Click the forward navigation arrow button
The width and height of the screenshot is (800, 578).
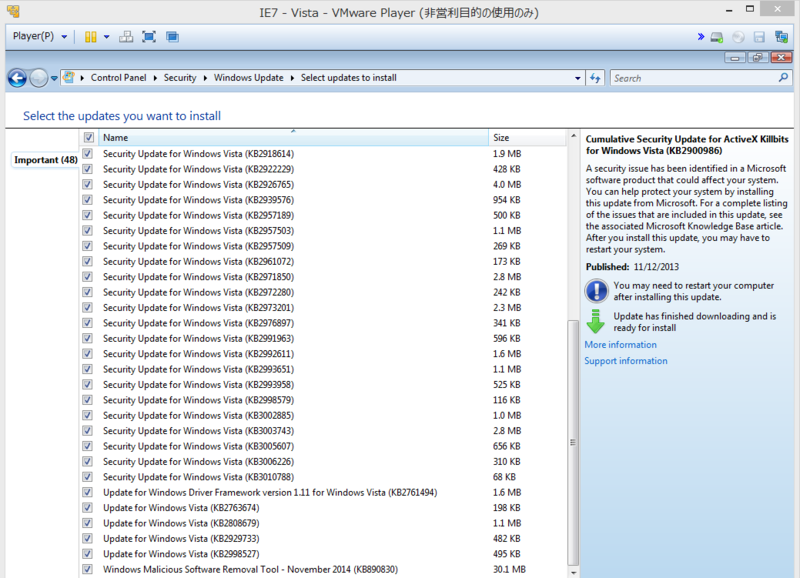point(39,78)
